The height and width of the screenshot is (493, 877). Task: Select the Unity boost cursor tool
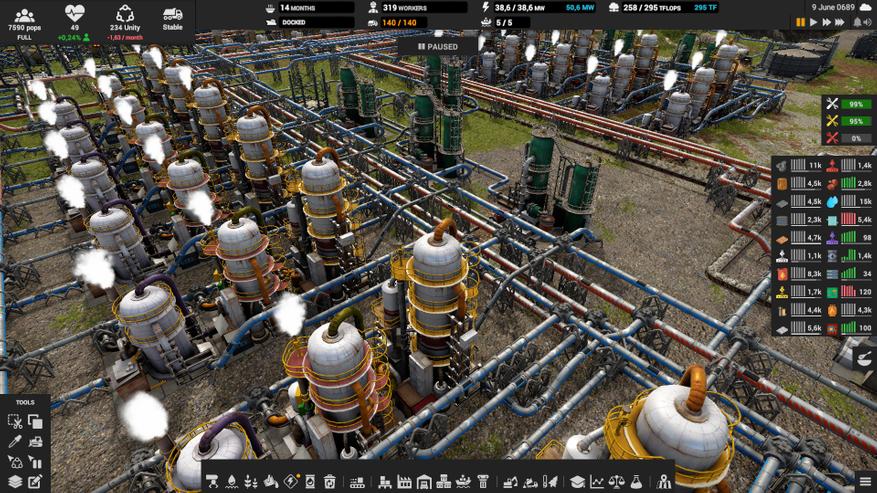[x=15, y=462]
